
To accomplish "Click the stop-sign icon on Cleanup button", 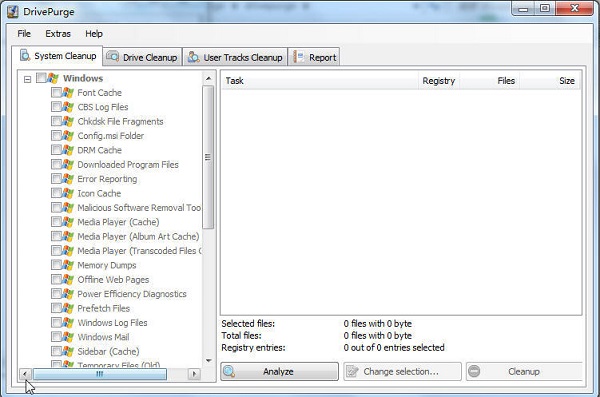I will click(474, 371).
